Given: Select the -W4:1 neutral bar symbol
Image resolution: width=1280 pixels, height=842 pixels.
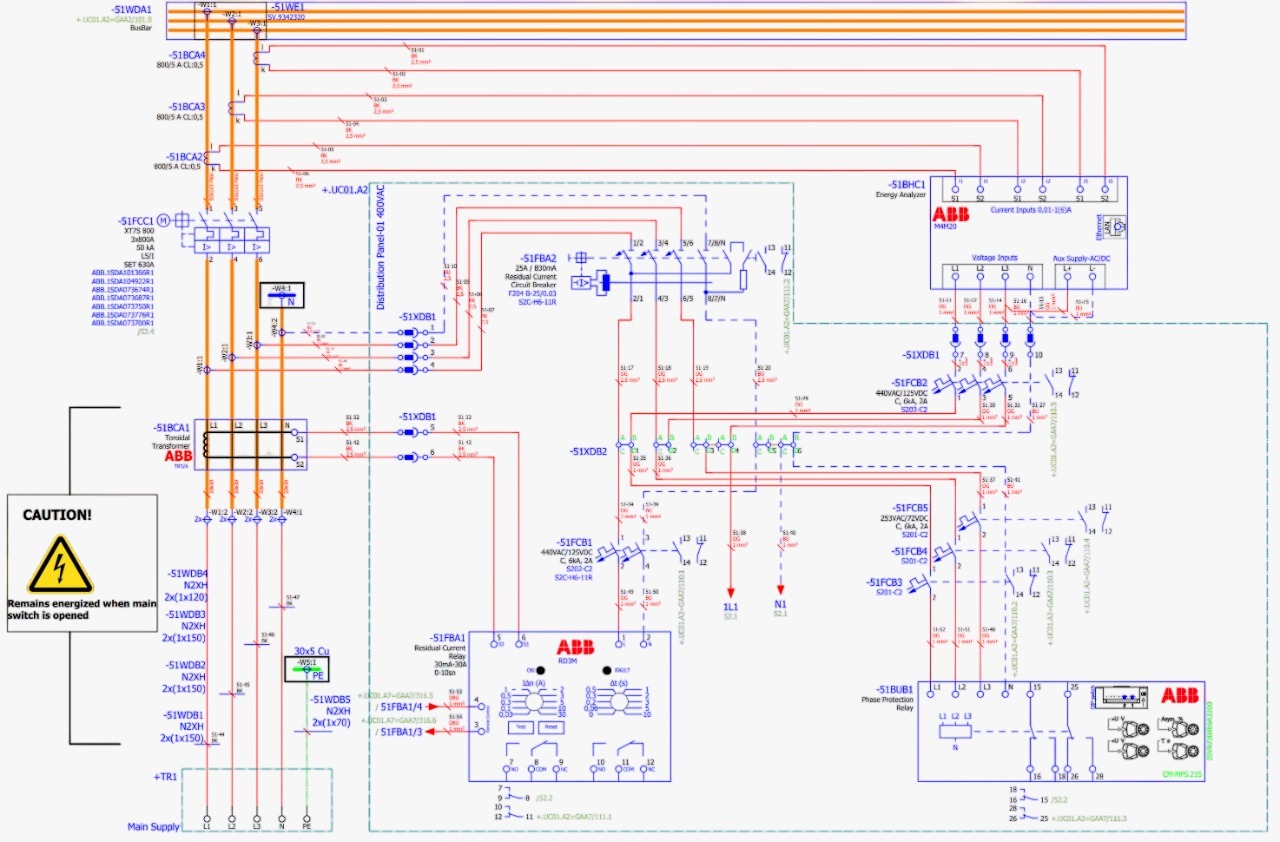Looking at the screenshot, I should pyautogui.click(x=282, y=295).
